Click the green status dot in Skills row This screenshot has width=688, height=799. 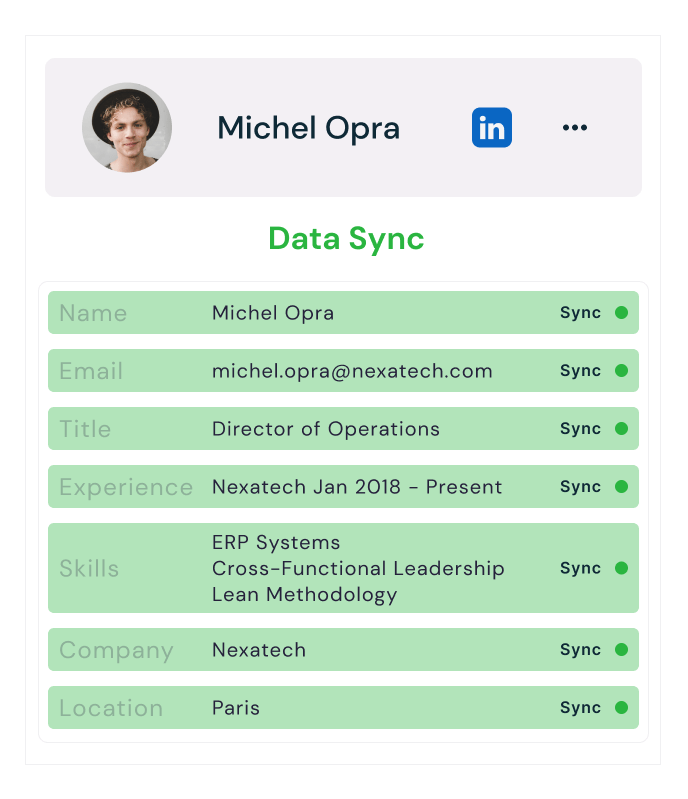[621, 568]
